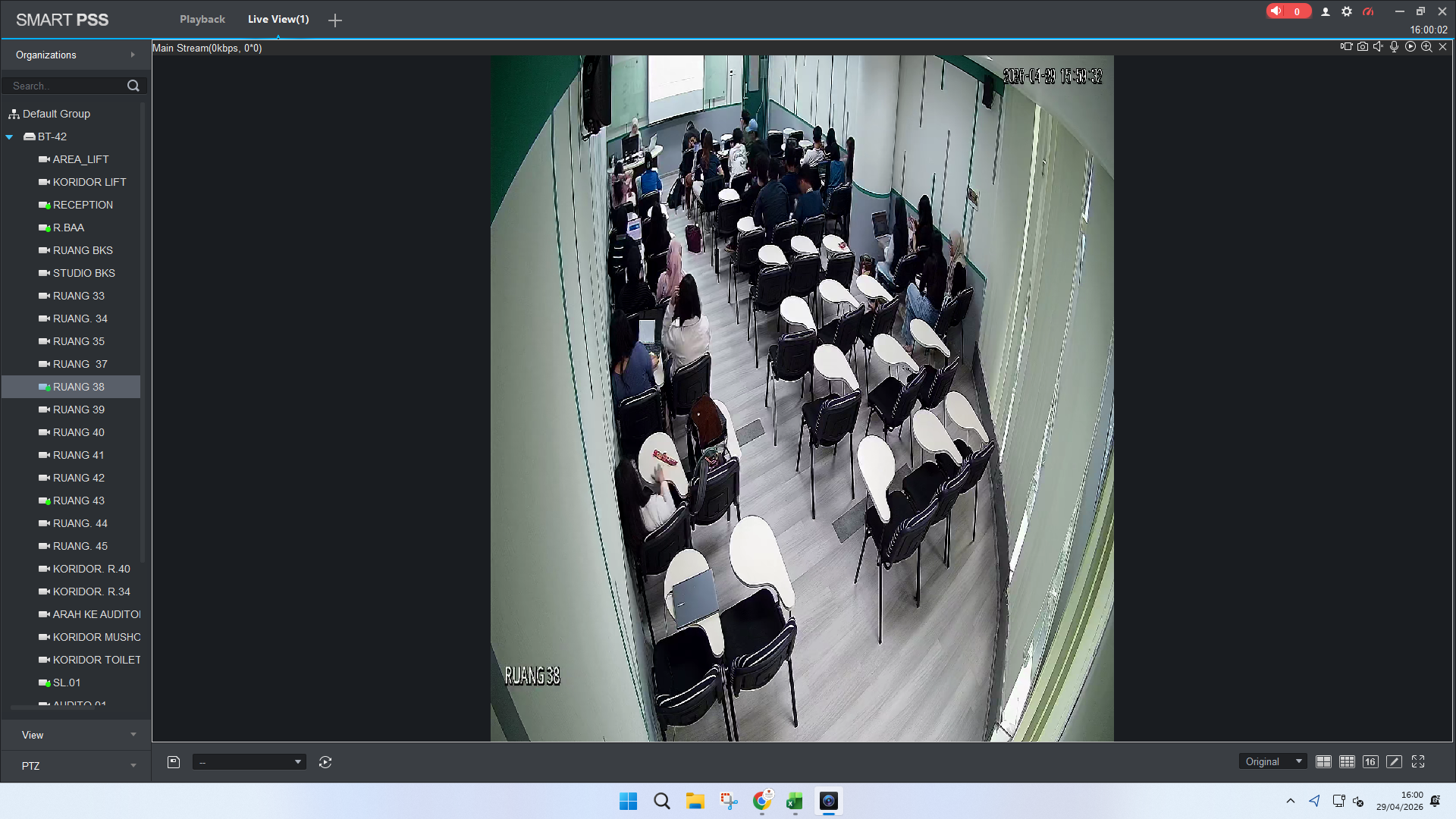
Task: Select the R.BAA camera channel
Action: [68, 227]
